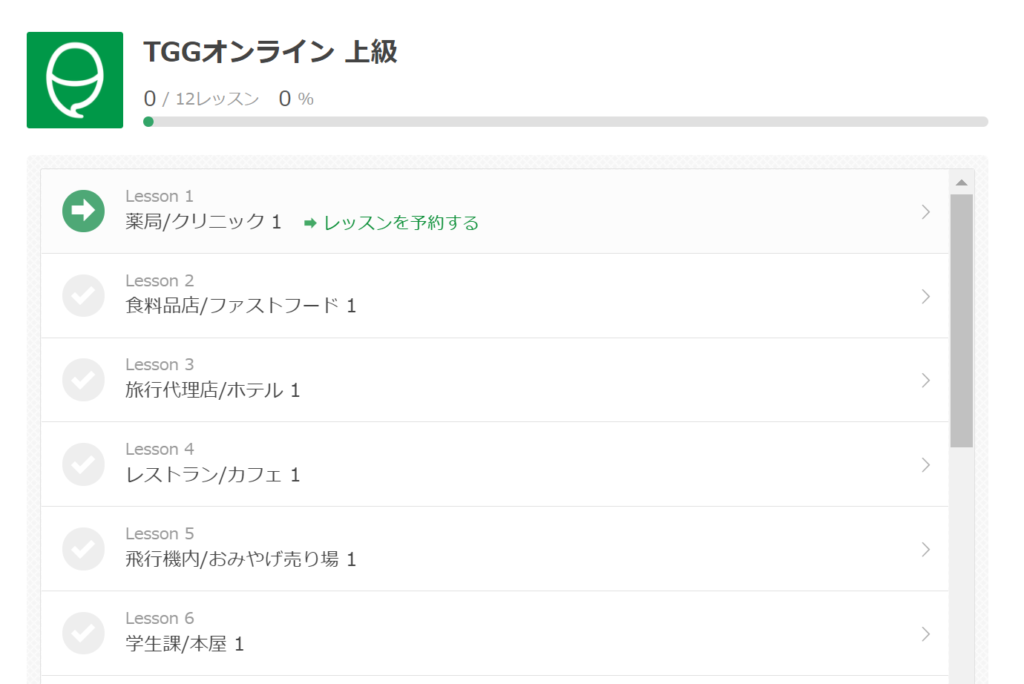1024x684 pixels.
Task: Click Lesson 6 gray checkmark status icon
Action: [83, 633]
